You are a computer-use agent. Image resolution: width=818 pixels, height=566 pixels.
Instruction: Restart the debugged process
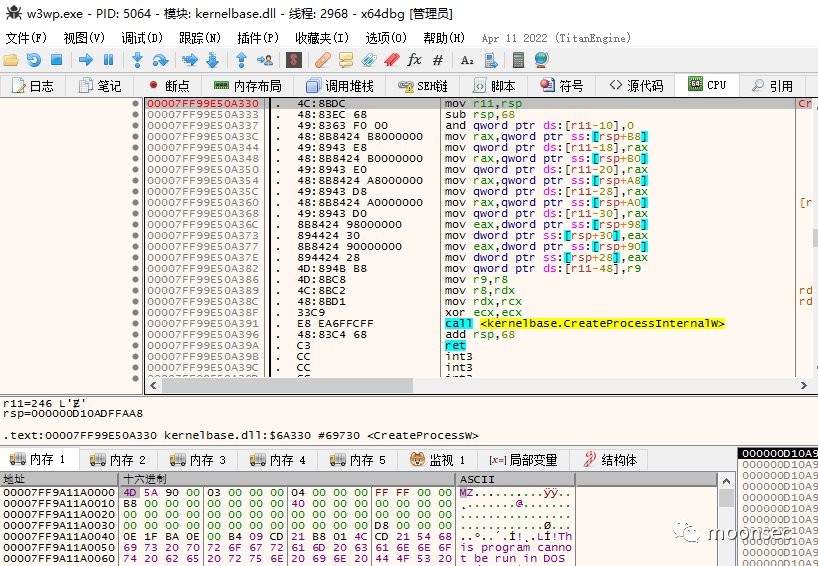click(34, 60)
